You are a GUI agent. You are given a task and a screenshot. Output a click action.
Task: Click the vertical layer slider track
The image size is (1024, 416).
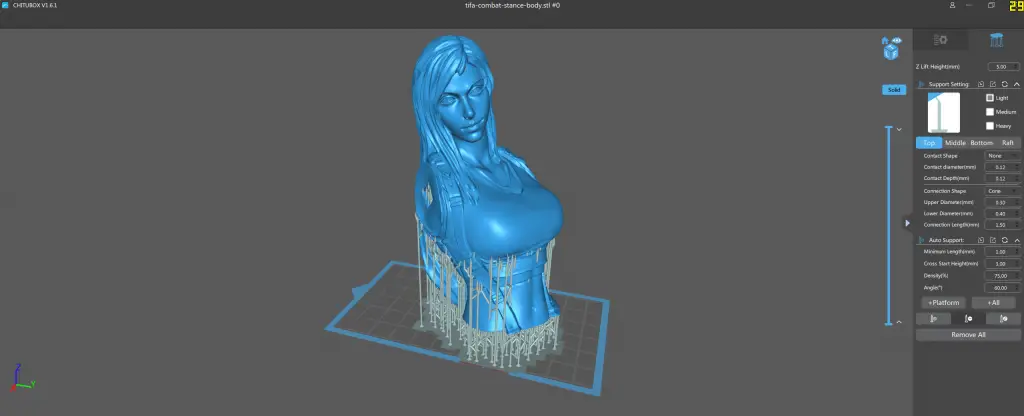pos(889,225)
